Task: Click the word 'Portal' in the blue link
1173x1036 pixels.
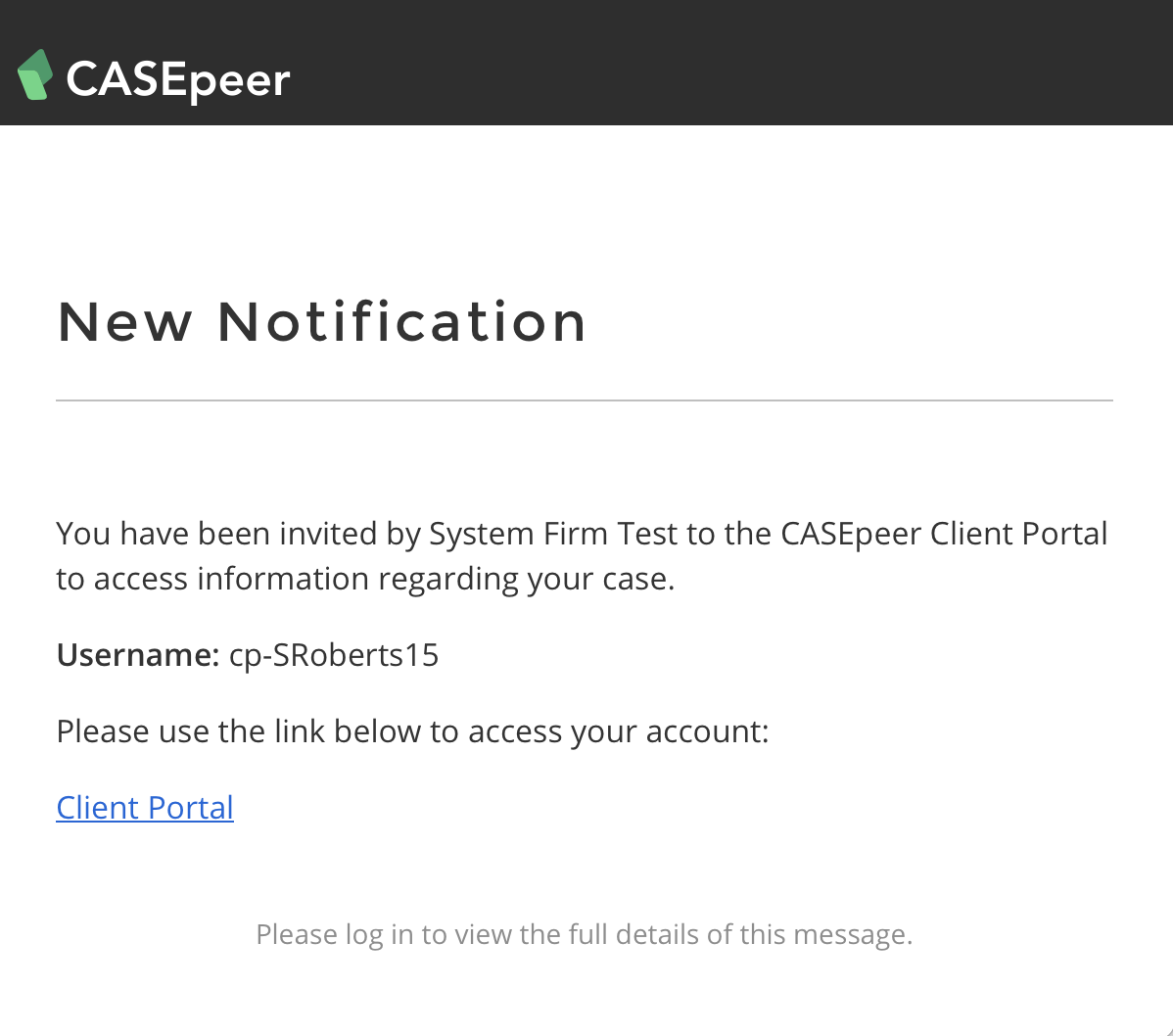Action: pyautogui.click(x=191, y=808)
